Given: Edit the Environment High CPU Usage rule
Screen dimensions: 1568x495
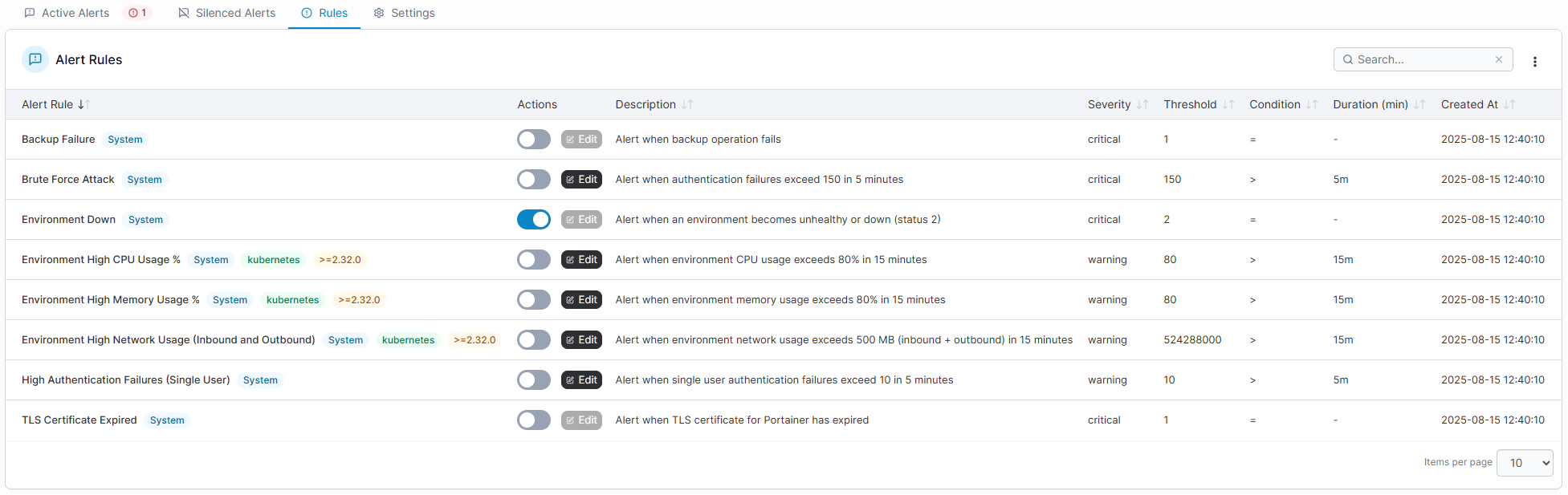Looking at the screenshot, I should [581, 260].
